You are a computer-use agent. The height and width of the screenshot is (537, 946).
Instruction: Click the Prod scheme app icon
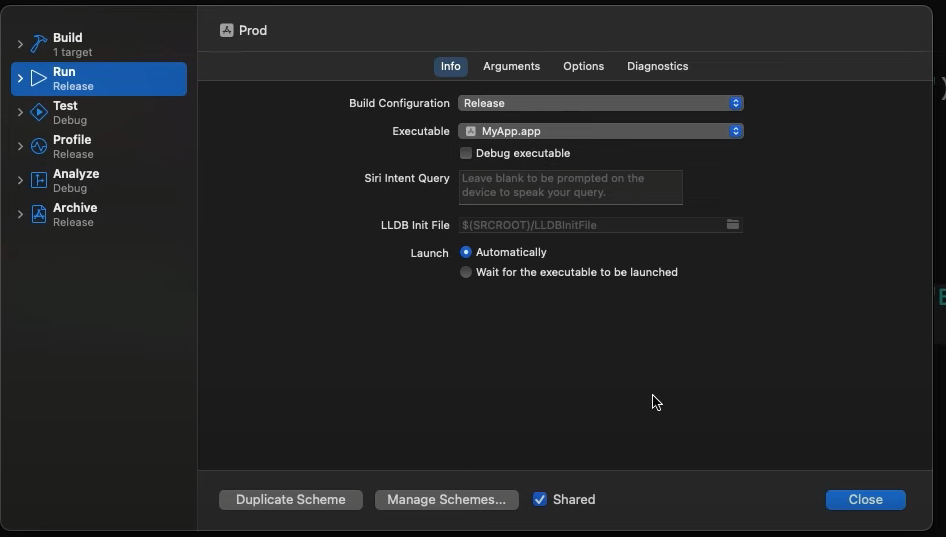point(227,30)
